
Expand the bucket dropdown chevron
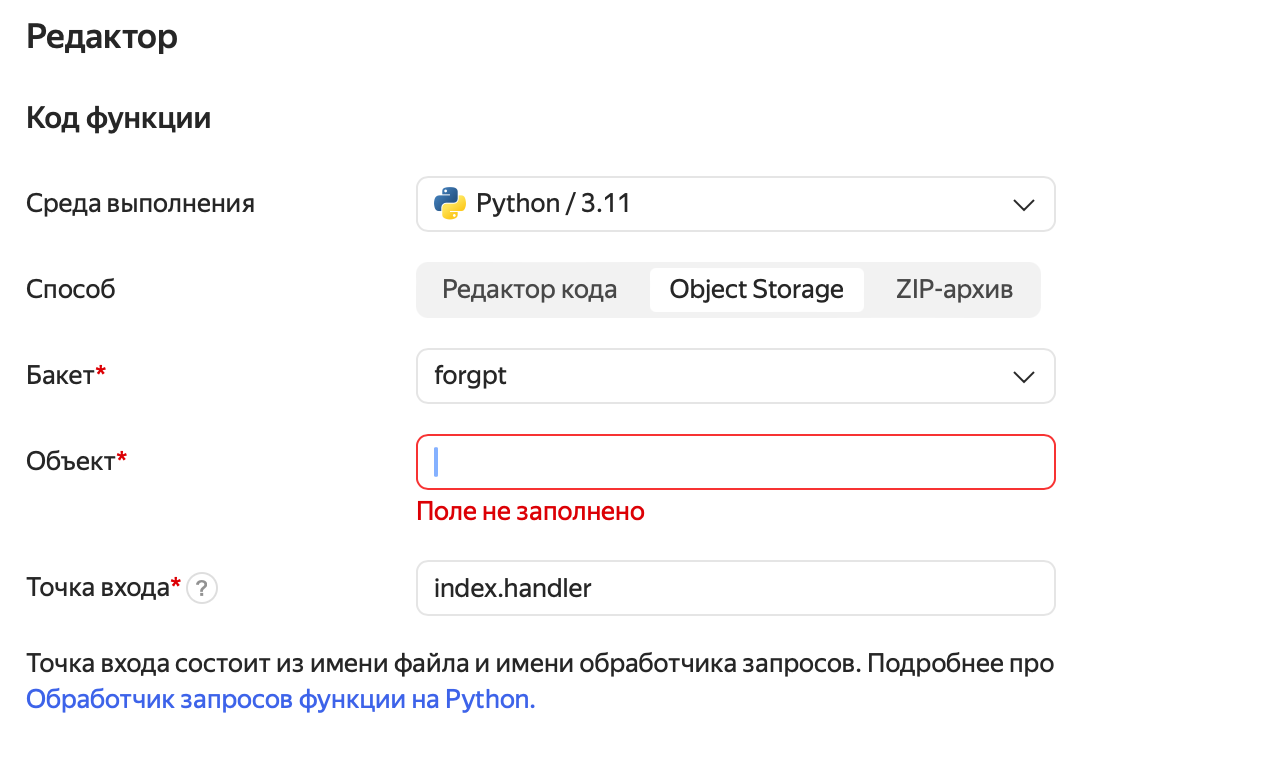tap(1023, 377)
